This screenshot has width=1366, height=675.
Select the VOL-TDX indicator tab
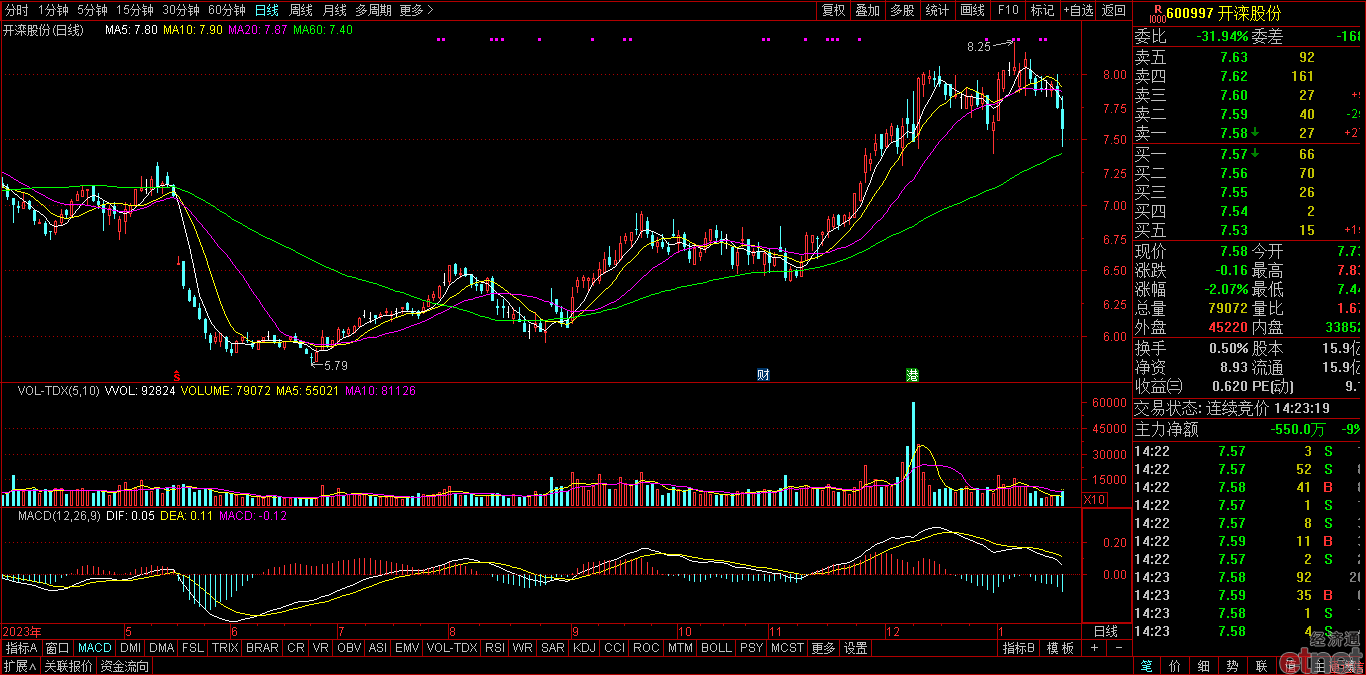coord(452,648)
